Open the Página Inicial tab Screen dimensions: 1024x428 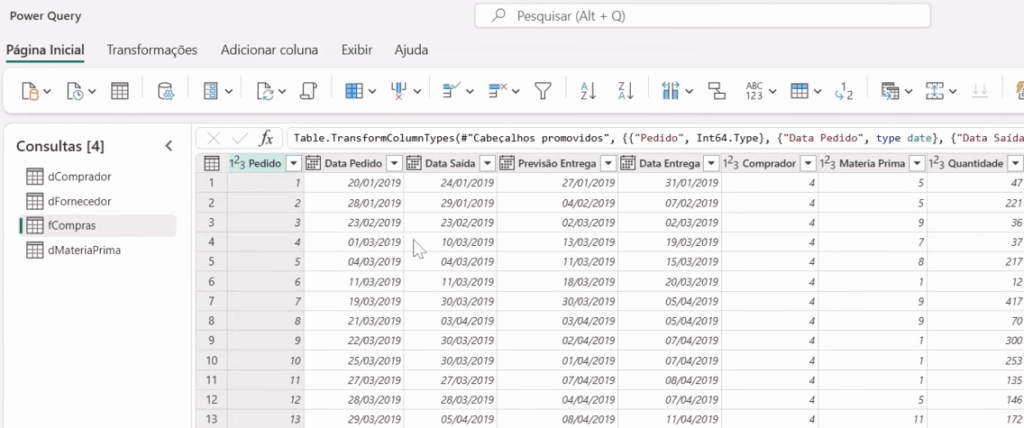(45, 50)
